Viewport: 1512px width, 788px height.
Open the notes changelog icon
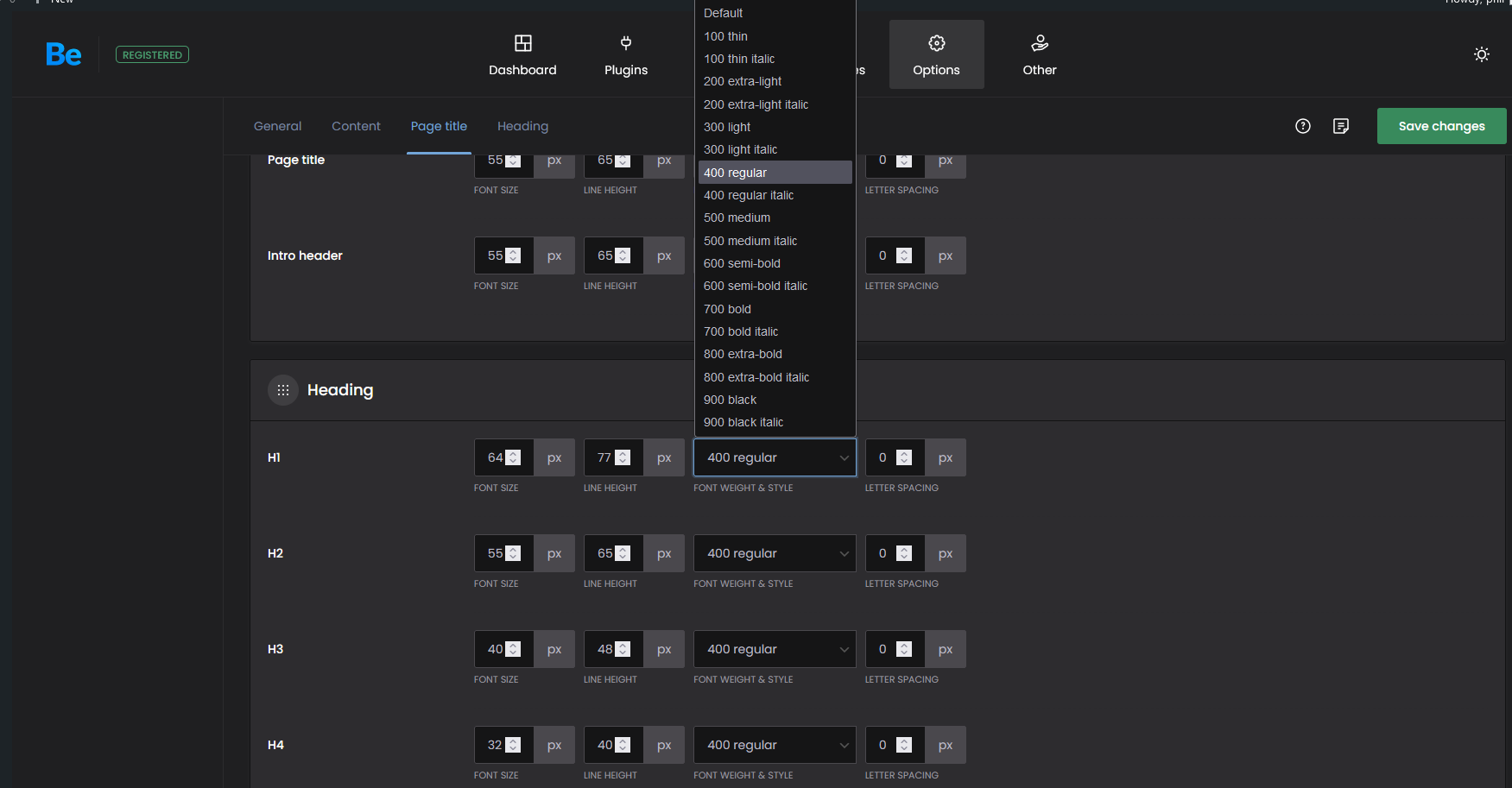[1341, 126]
